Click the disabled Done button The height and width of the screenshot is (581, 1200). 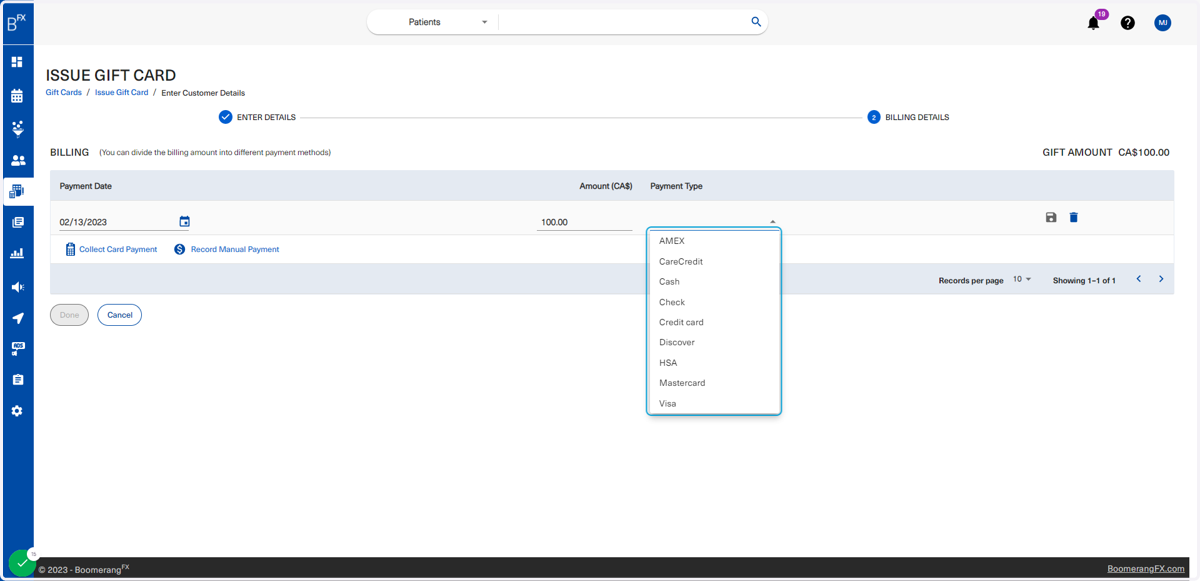click(69, 315)
